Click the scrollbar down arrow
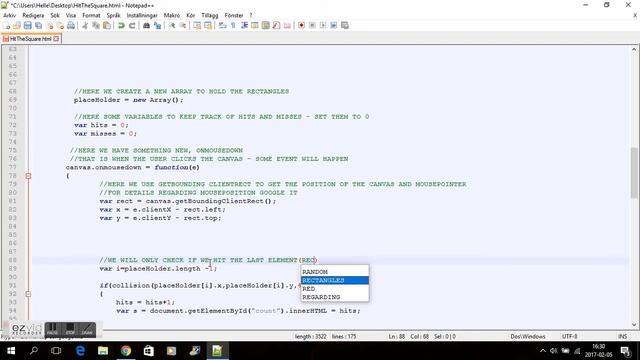640x360 pixels. pyautogui.click(x=634, y=325)
